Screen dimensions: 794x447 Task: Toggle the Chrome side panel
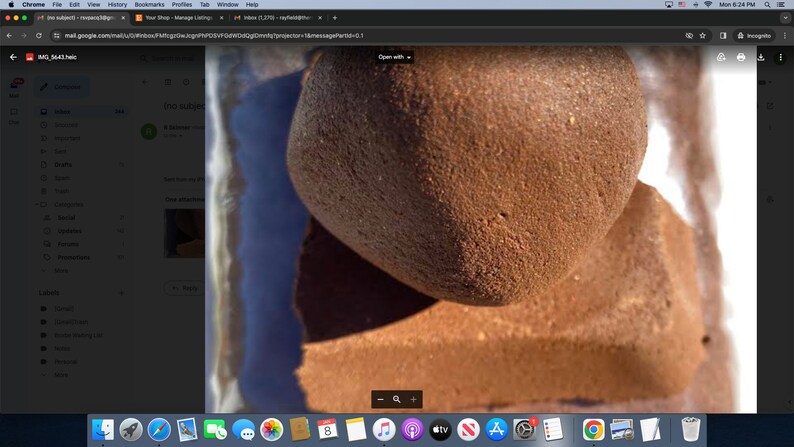[723, 35]
